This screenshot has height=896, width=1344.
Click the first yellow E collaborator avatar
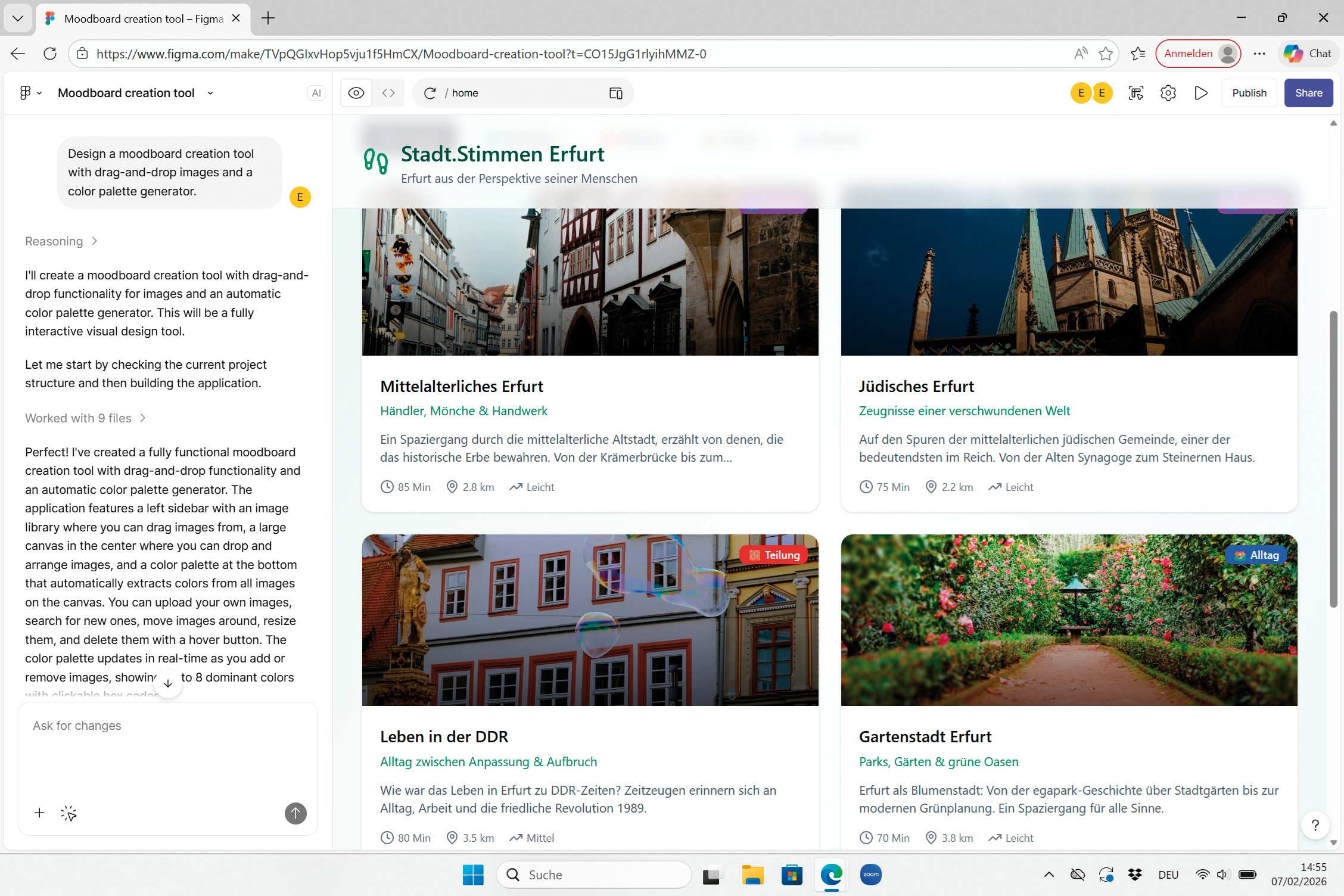(1081, 93)
